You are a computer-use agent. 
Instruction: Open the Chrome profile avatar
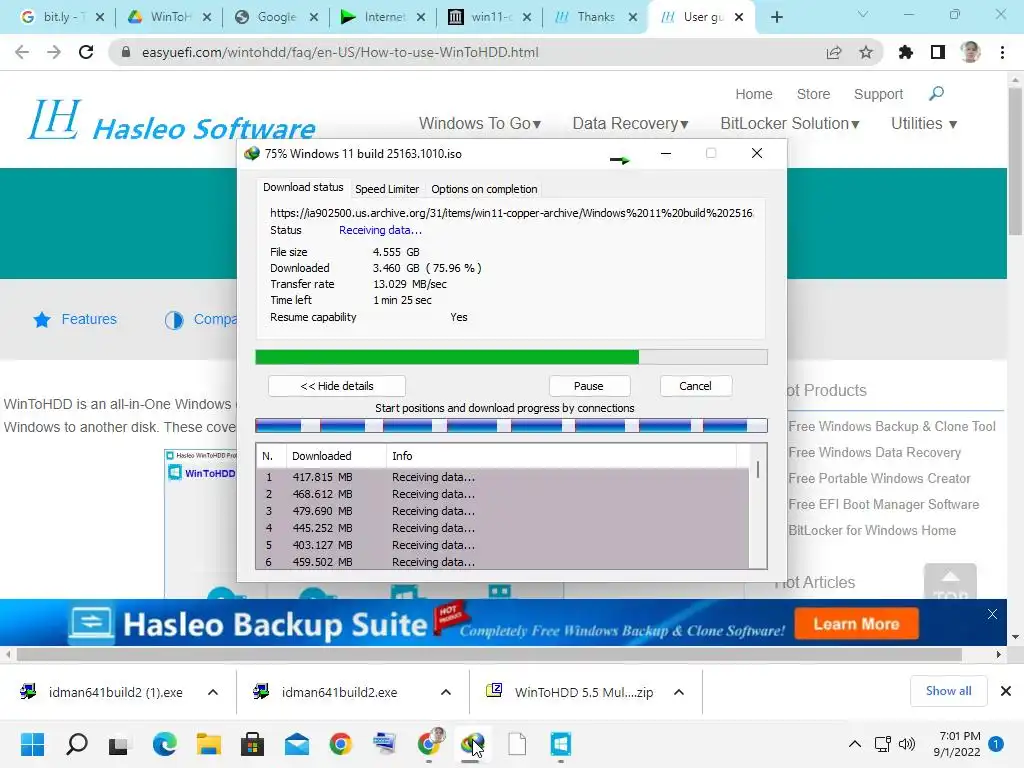pos(970,52)
